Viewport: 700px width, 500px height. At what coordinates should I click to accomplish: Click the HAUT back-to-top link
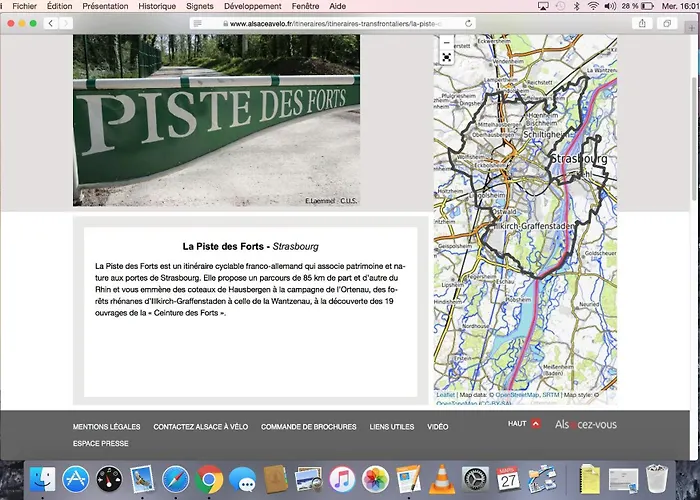(517, 424)
